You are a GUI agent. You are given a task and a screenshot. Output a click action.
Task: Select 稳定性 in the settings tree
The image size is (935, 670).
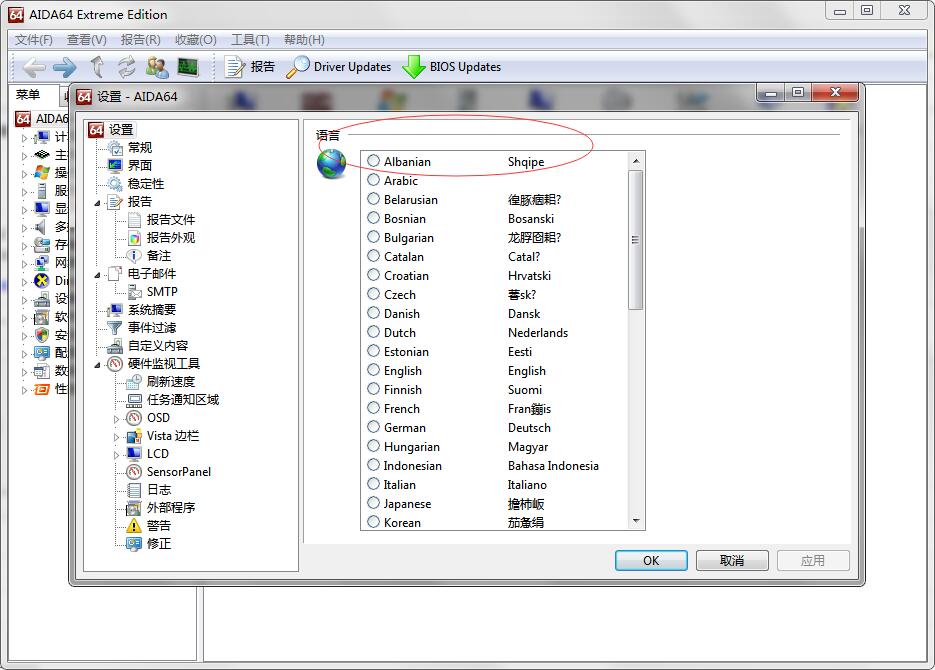click(x=145, y=184)
